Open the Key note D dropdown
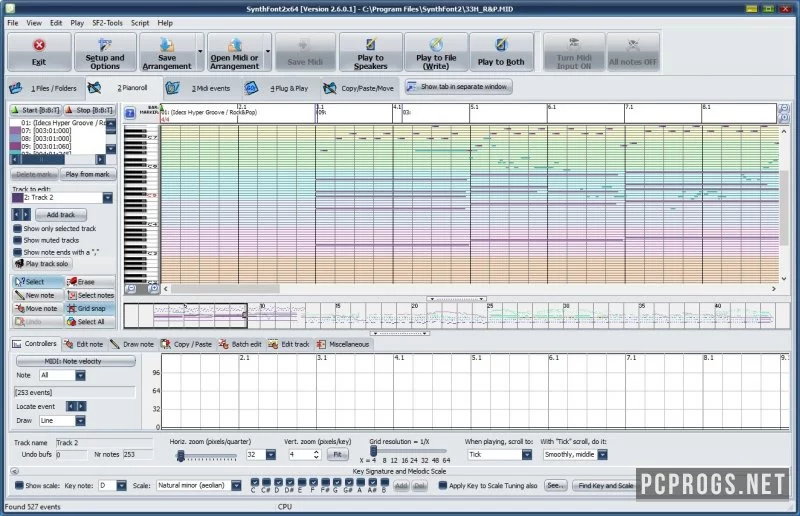Image resolution: width=800 pixels, height=516 pixels. click(121, 486)
